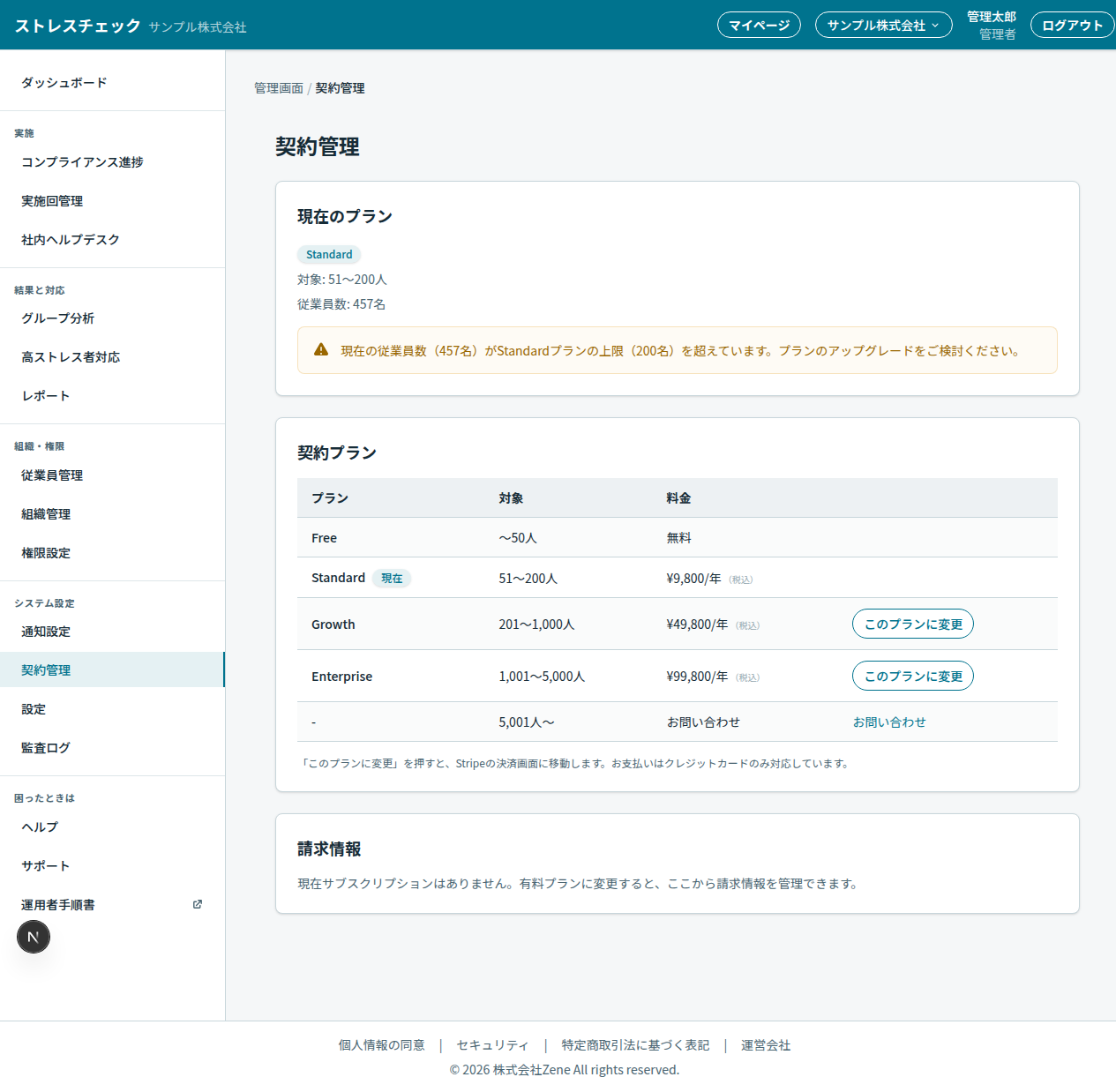Click the 個人情報の同意 footer link

(x=382, y=1045)
